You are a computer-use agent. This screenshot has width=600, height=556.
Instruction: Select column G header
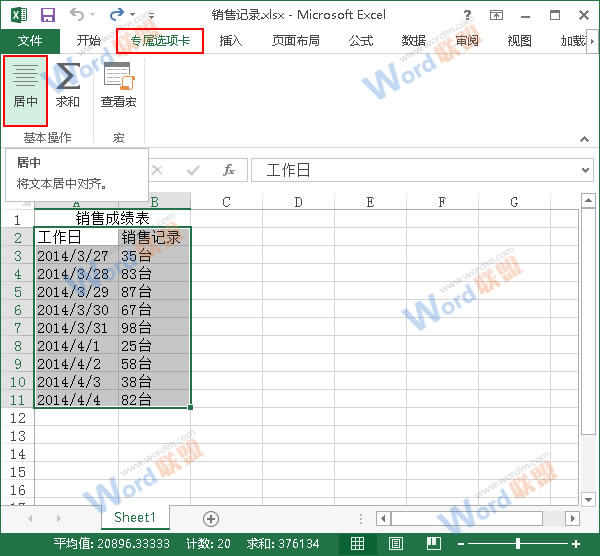pyautogui.click(x=514, y=202)
